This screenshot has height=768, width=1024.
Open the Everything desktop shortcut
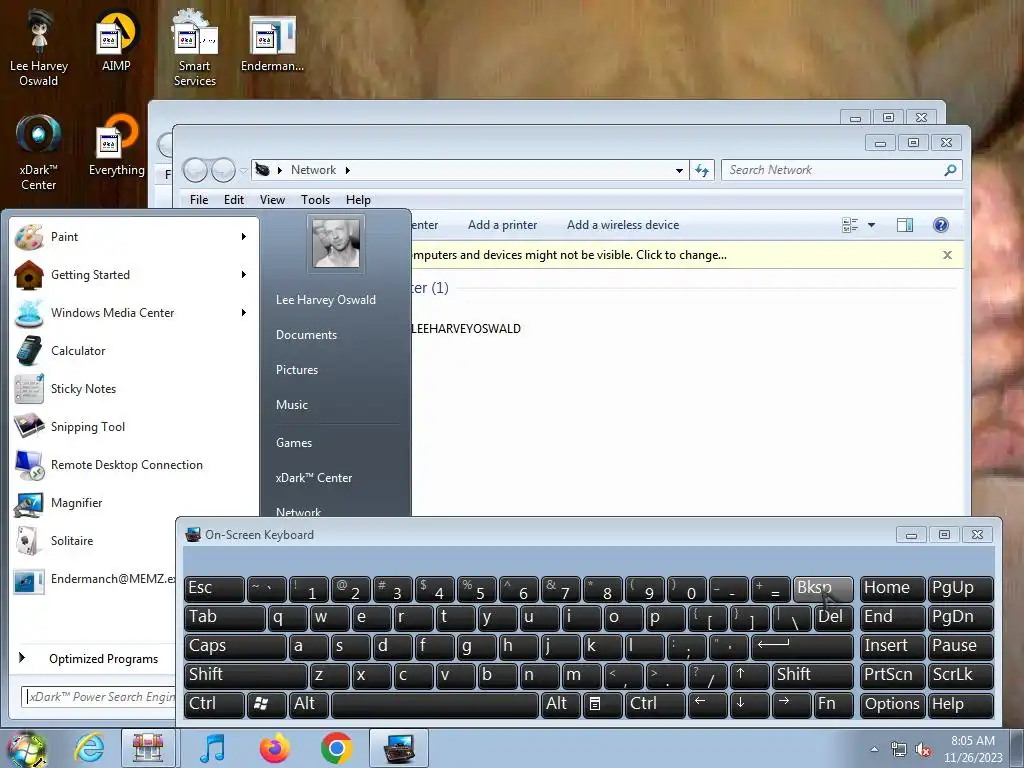116,145
